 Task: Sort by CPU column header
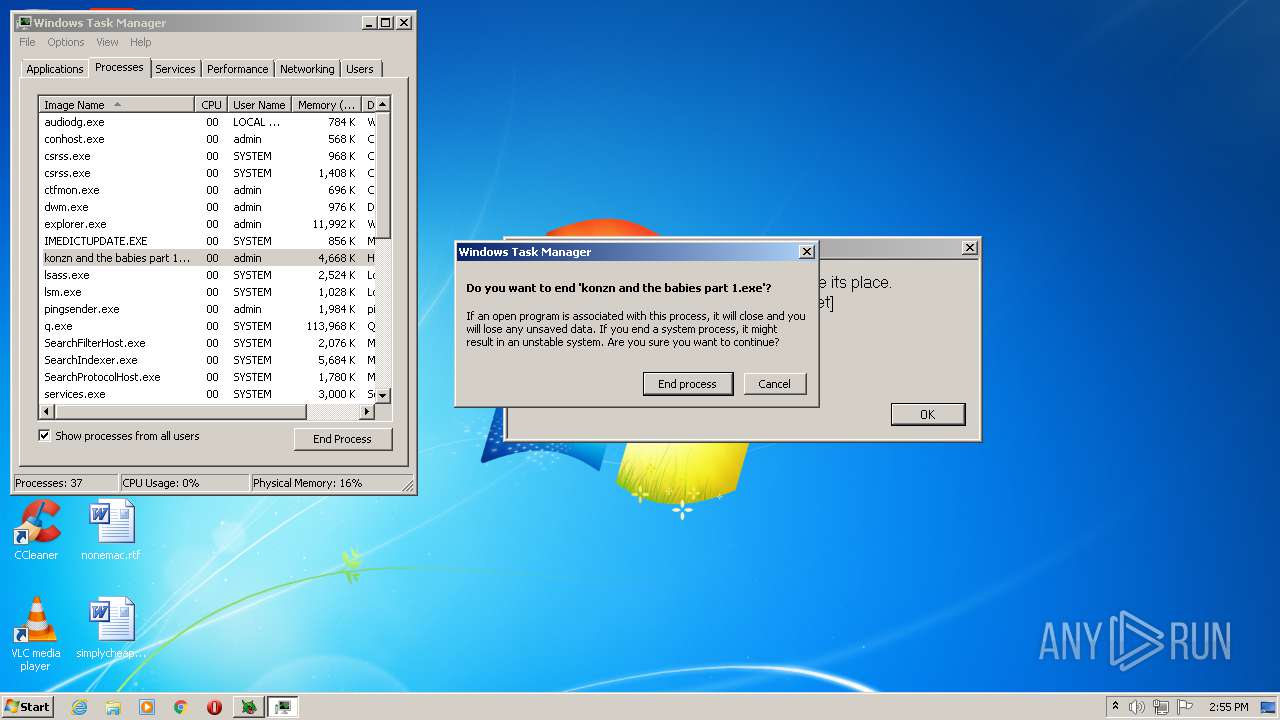211,104
